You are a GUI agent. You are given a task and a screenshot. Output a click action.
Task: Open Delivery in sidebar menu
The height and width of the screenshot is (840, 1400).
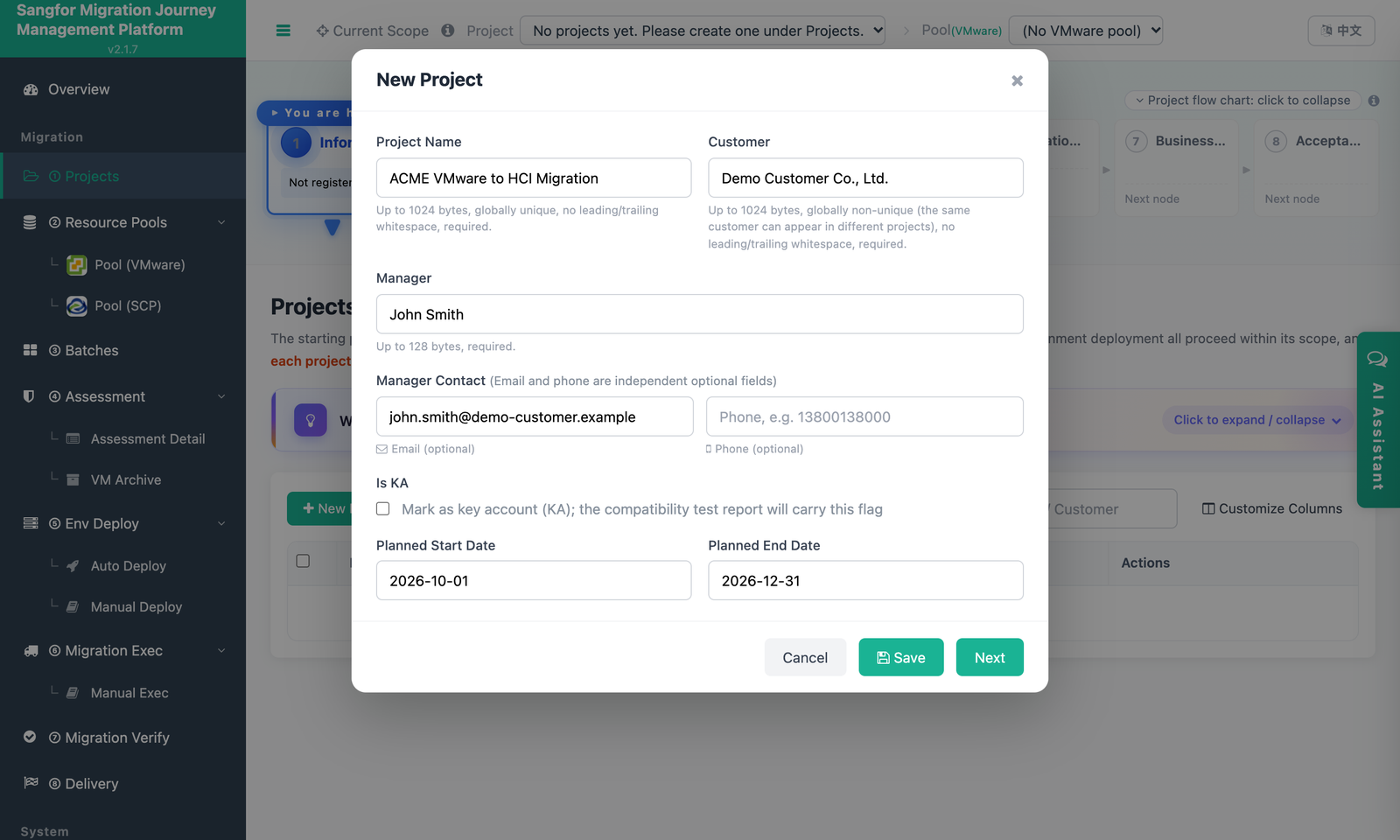(x=91, y=783)
